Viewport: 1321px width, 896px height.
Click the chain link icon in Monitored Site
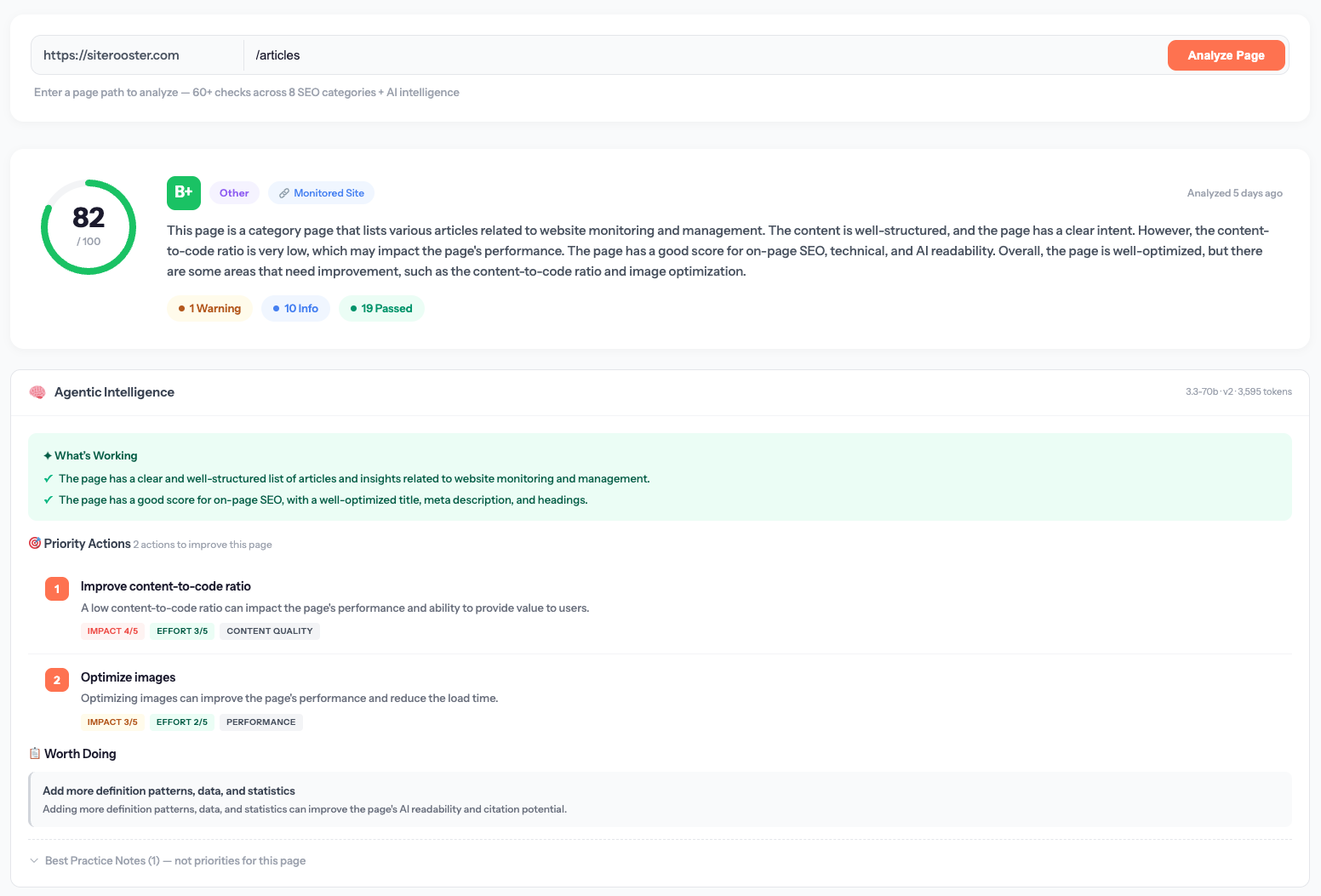(284, 192)
